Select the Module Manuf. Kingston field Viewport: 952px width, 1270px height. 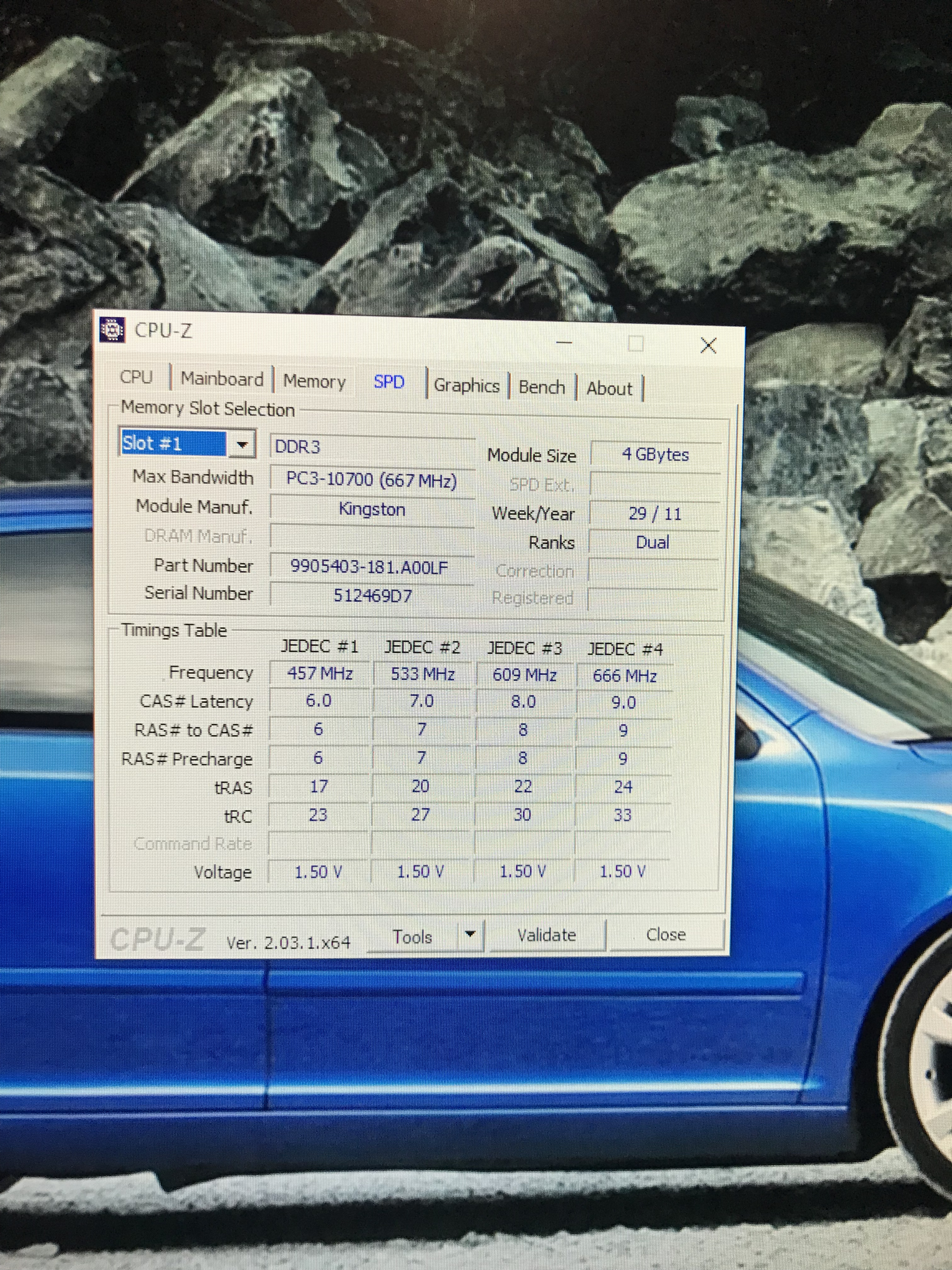pos(371,509)
